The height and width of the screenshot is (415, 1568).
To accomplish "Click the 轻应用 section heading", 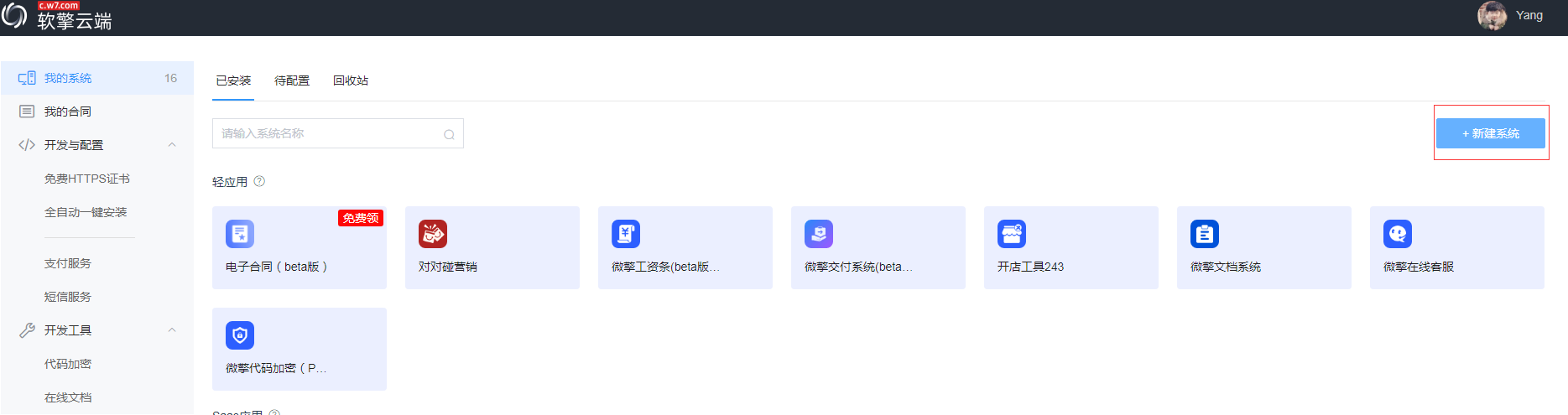I will 230,182.
